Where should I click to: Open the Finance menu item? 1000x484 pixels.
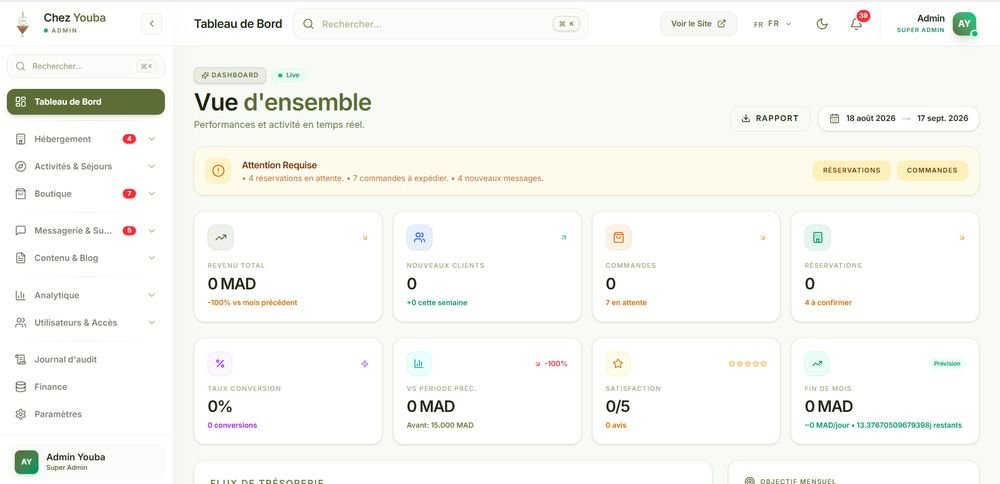tap(85, 387)
